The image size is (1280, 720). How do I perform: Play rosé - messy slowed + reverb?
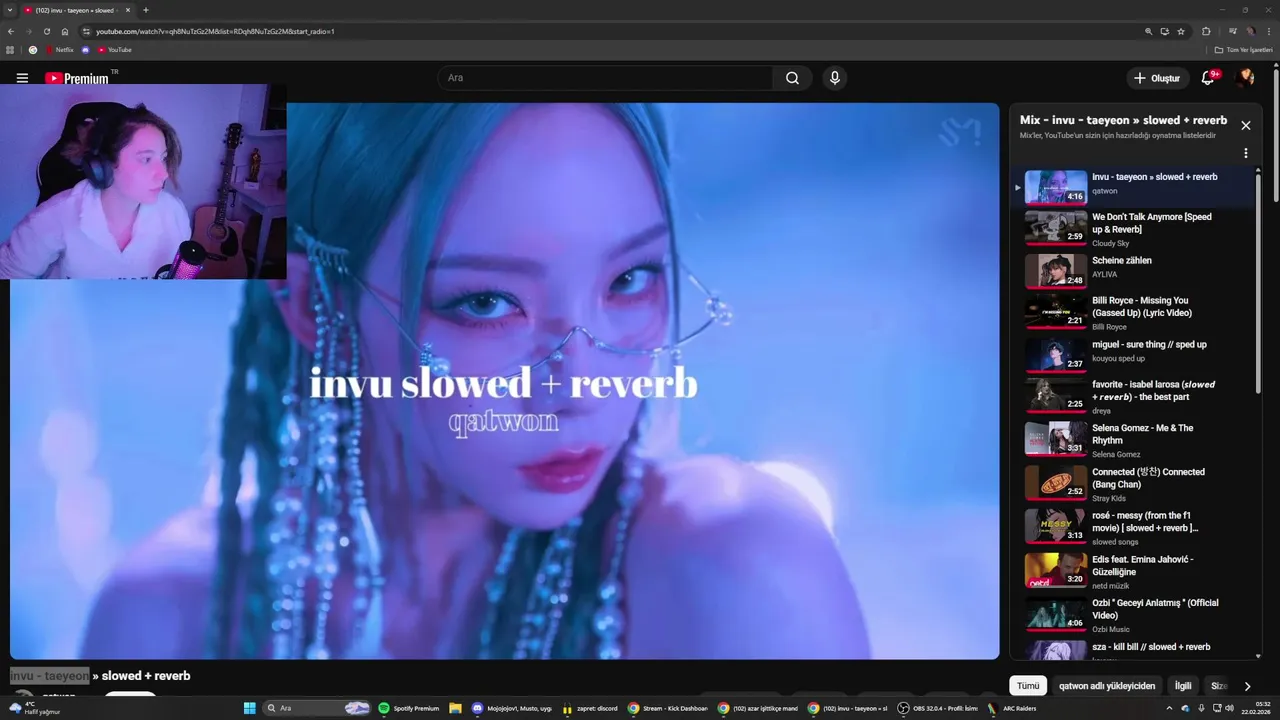(1132, 527)
